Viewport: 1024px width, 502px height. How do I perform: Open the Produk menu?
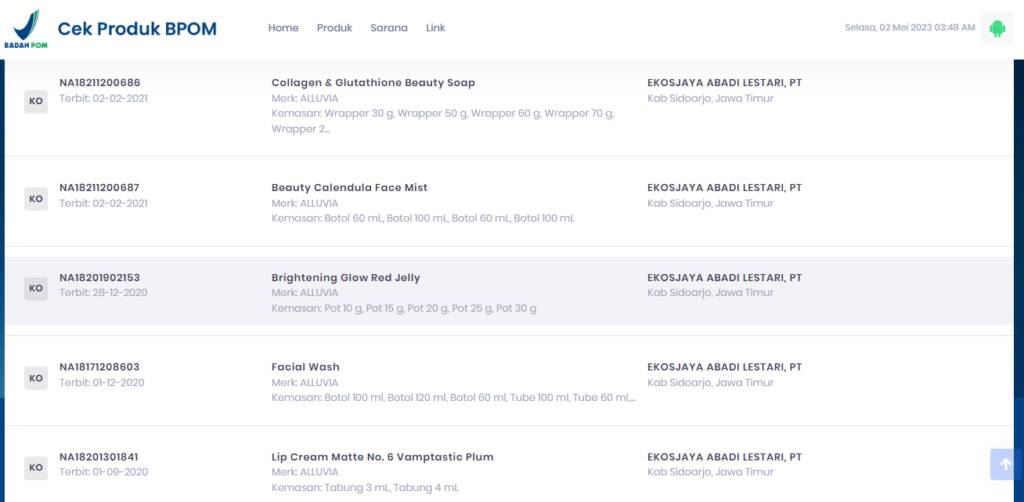tap(334, 28)
